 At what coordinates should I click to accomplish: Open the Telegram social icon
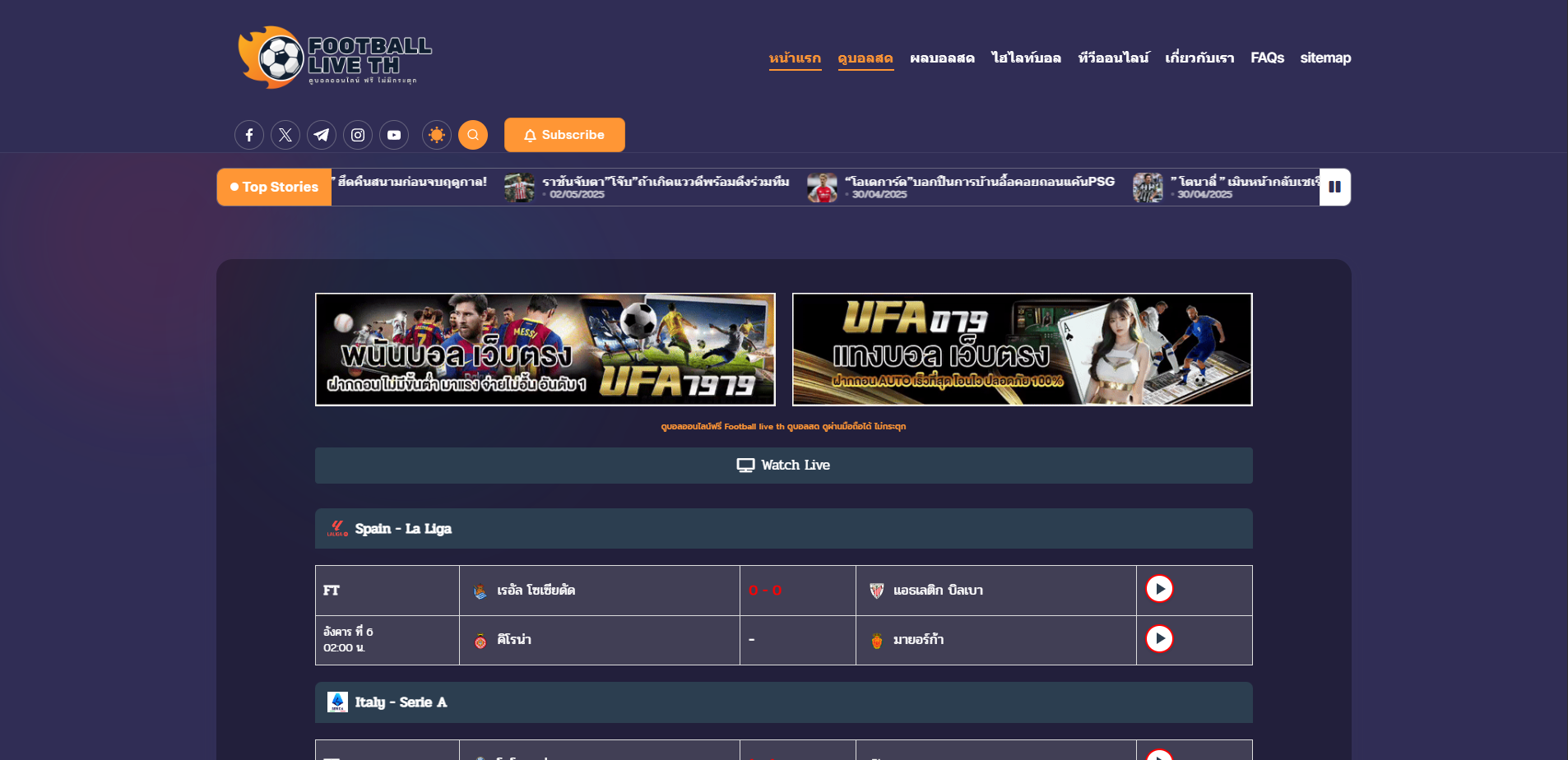[322, 135]
